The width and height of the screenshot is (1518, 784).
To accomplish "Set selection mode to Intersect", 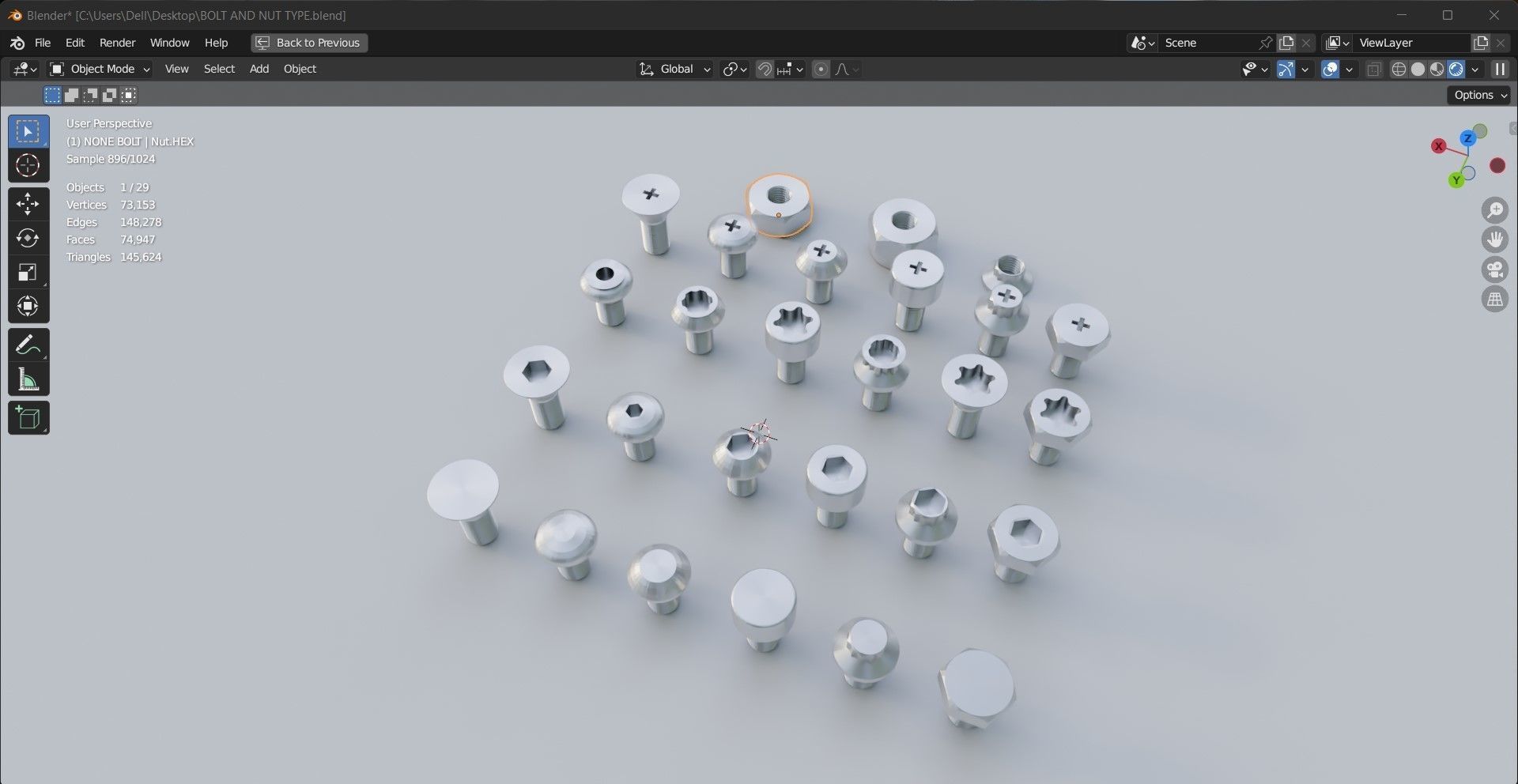I will point(128,95).
